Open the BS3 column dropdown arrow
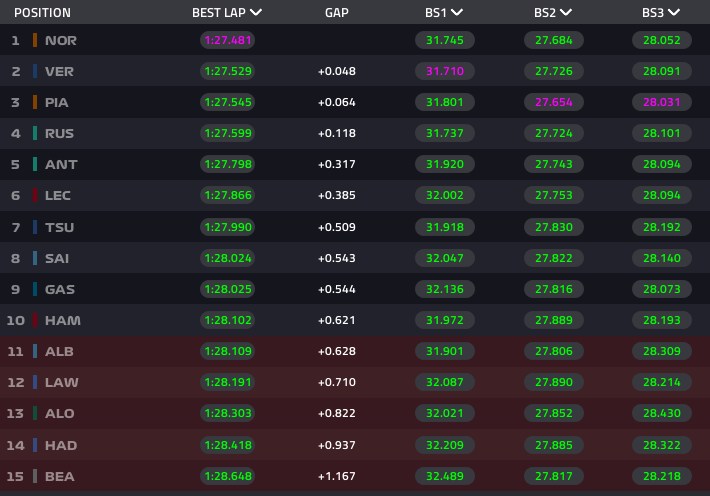Image resolution: width=710 pixels, height=496 pixels. [x=674, y=12]
